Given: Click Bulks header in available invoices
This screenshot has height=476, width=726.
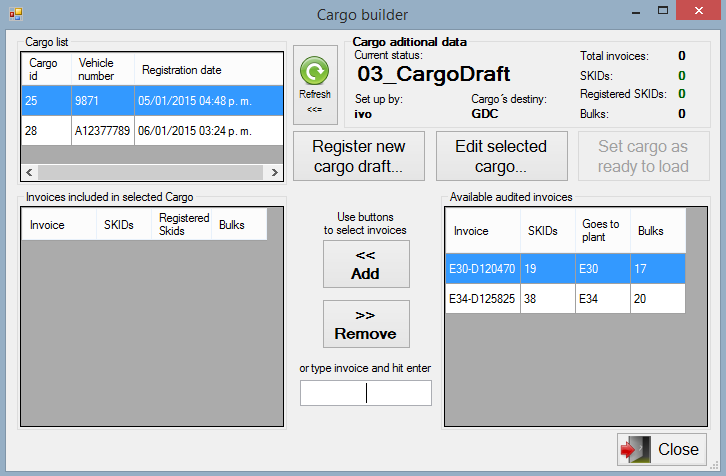Looking at the screenshot, I should 656,231.
